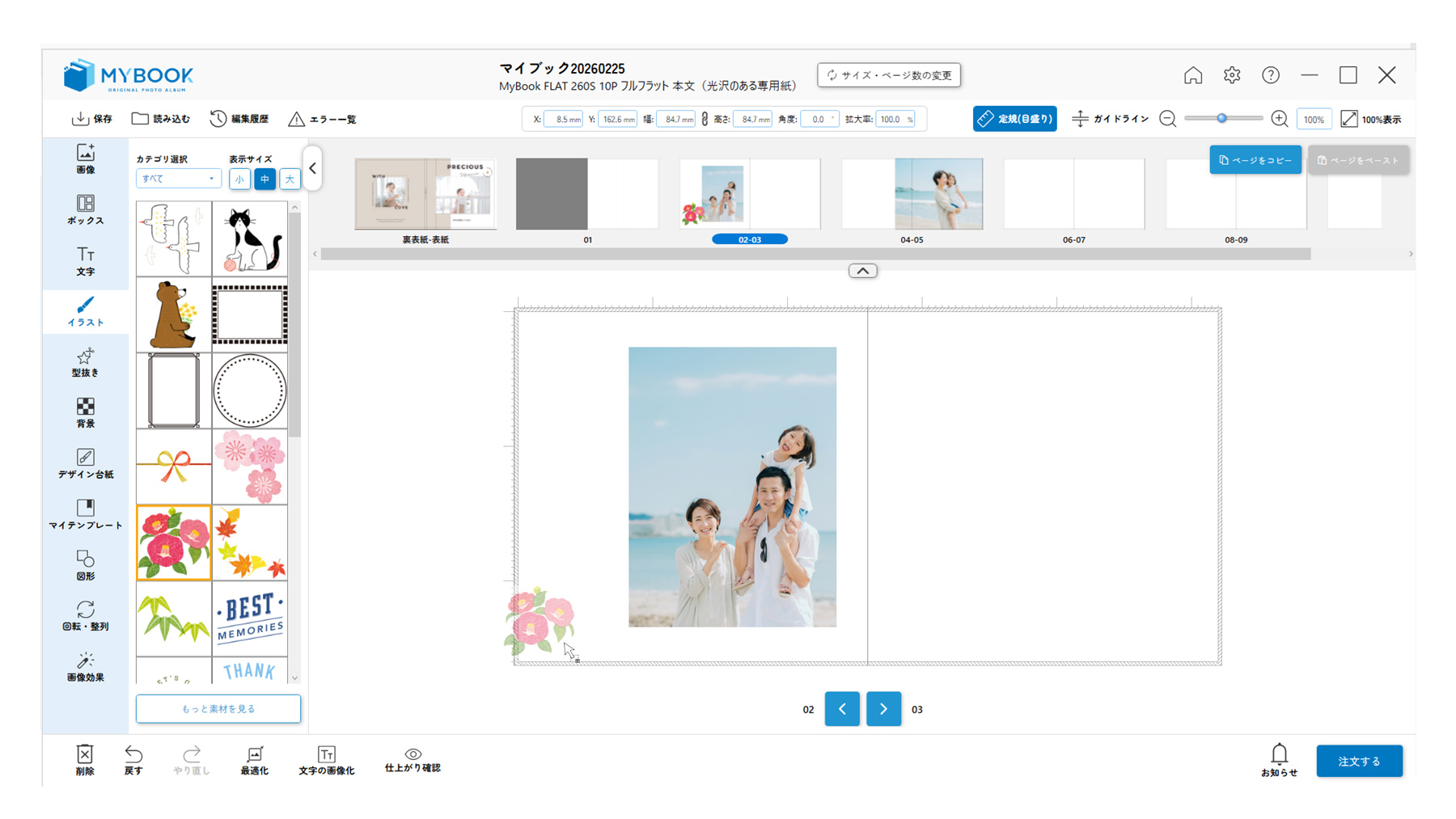This screenshot has width=1456, height=819.
Task: Select the 裏表紙-表紙 cover page thumbnail
Action: [425, 194]
